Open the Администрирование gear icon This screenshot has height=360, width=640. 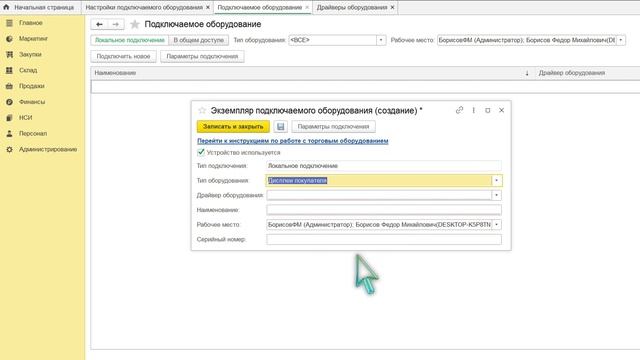tap(9, 149)
